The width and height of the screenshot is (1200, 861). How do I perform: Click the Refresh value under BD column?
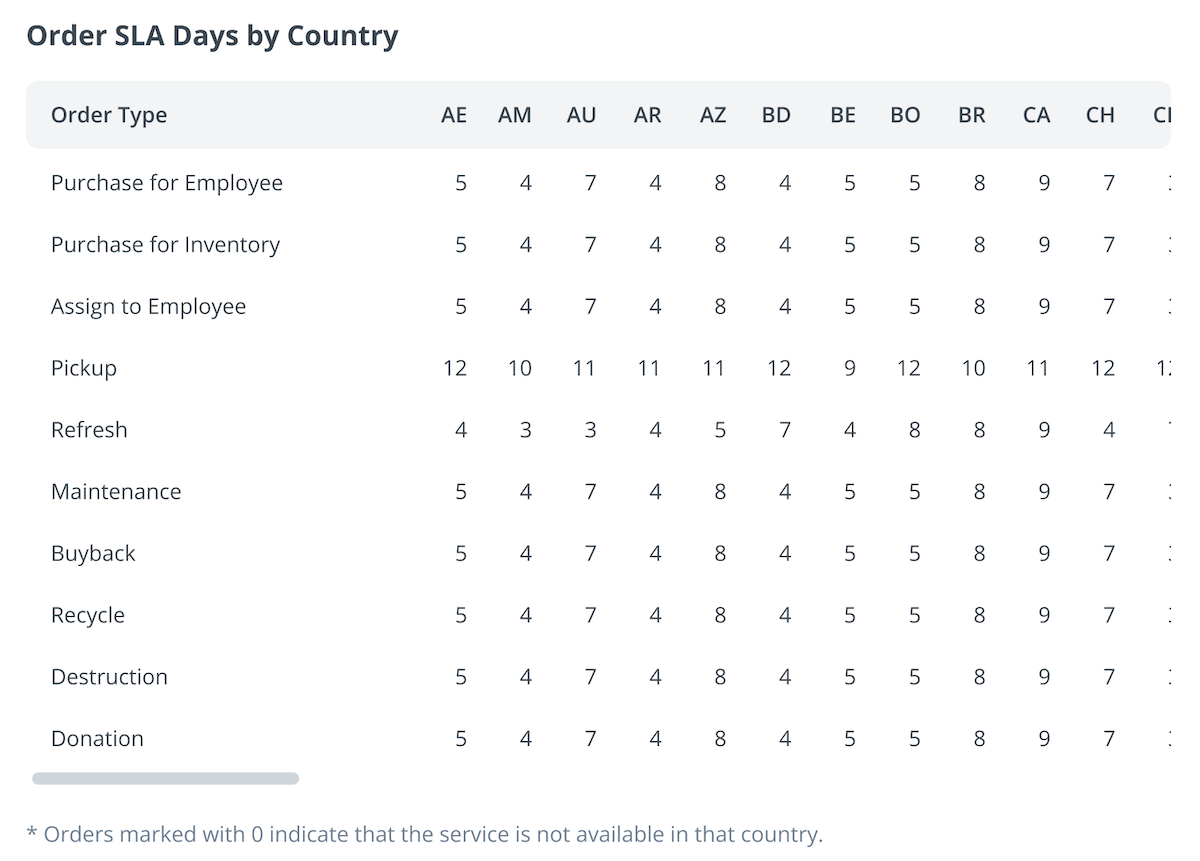[x=784, y=430]
